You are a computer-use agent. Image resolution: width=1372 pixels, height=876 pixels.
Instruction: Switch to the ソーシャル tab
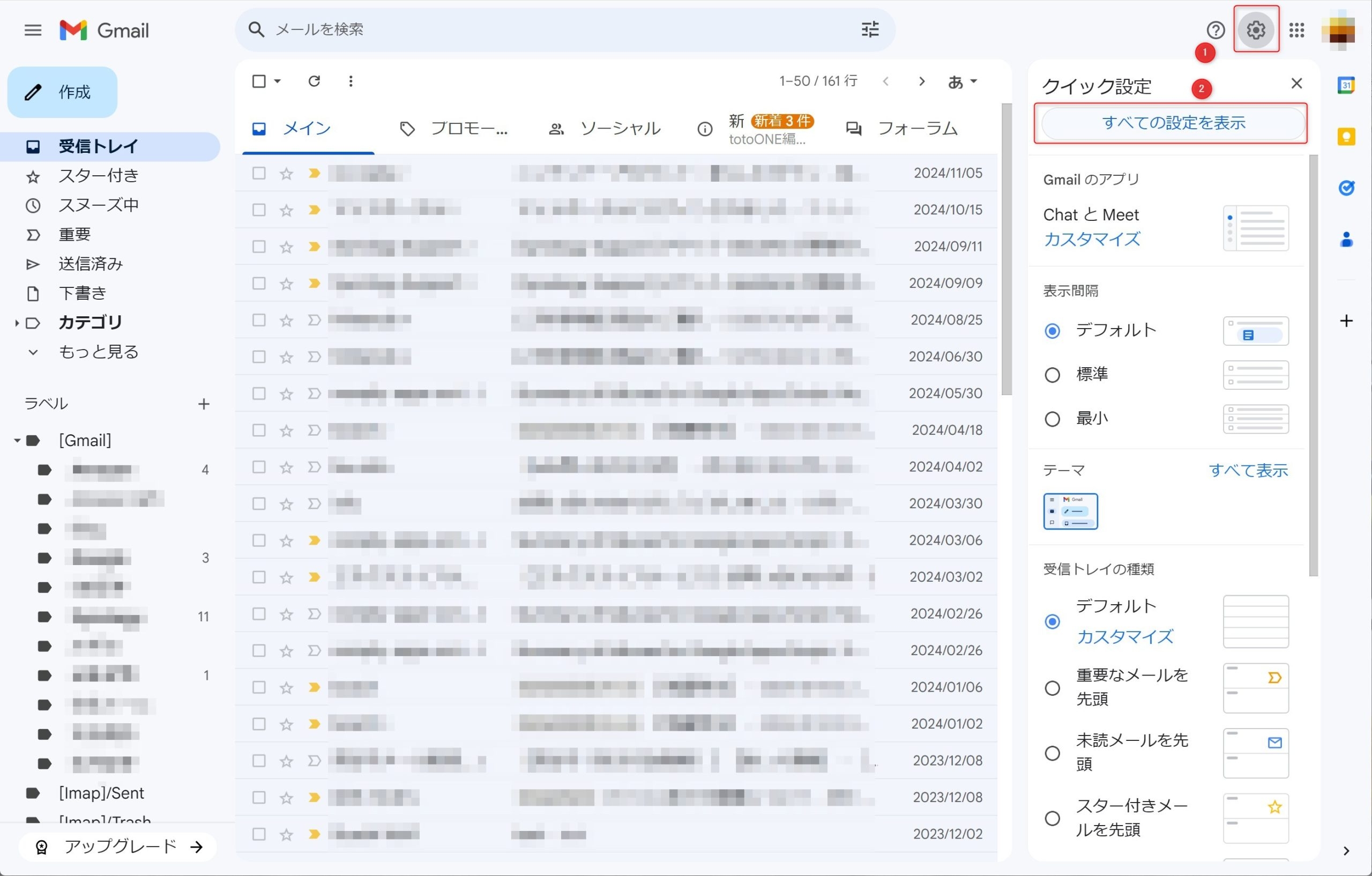[604, 129]
